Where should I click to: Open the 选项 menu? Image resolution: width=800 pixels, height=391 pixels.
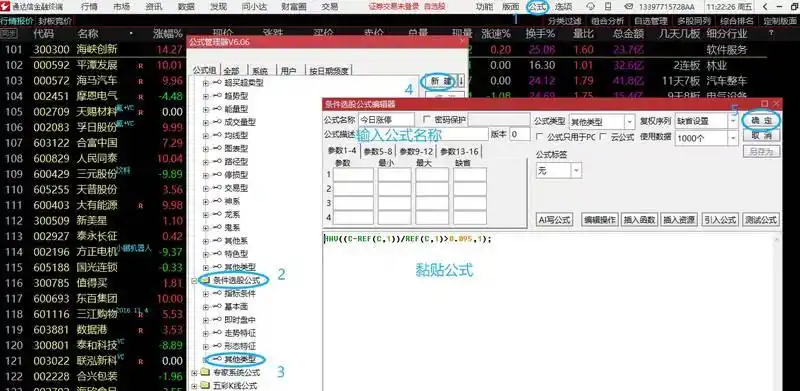563,7
